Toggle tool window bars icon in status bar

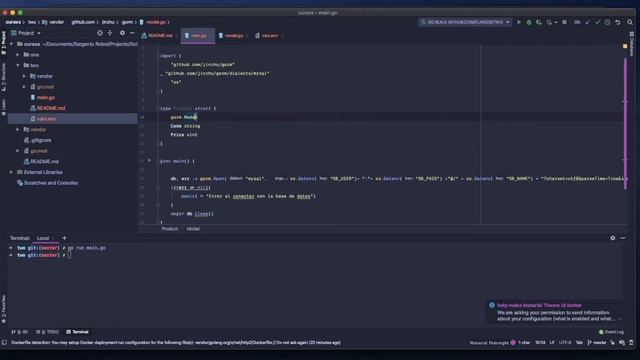pyautogui.click(x=4, y=343)
